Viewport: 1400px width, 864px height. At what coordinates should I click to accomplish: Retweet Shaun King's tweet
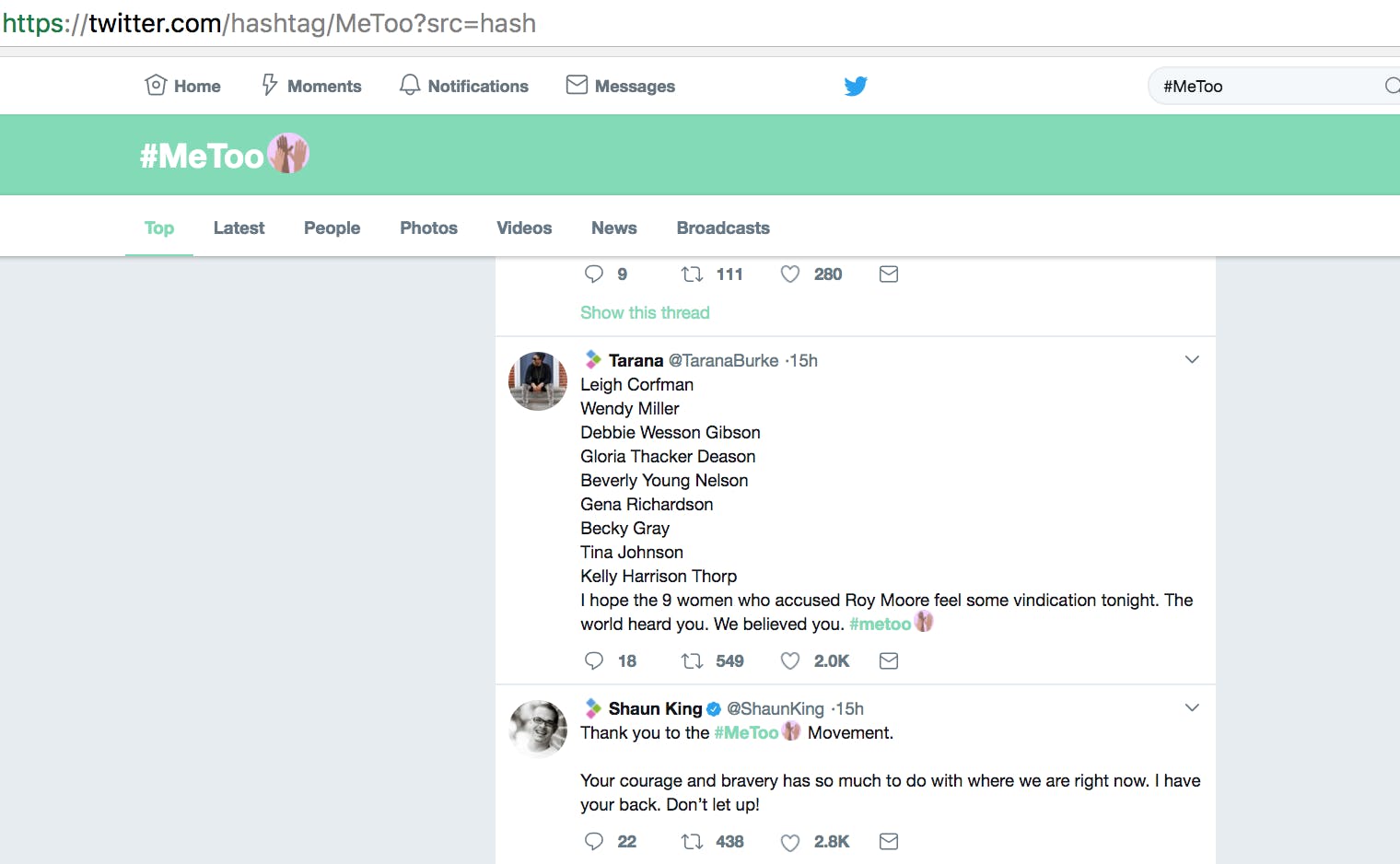(692, 841)
